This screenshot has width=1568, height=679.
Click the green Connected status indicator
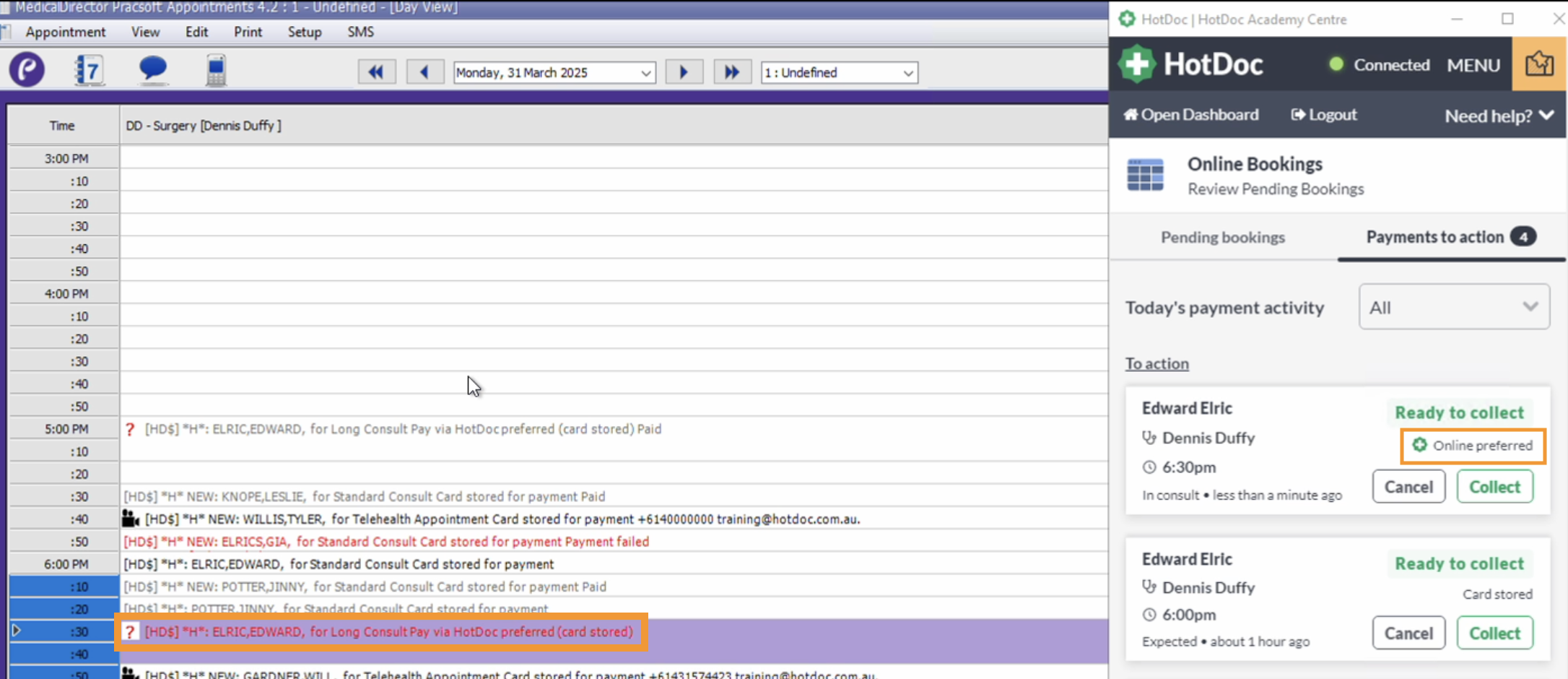tap(1336, 64)
